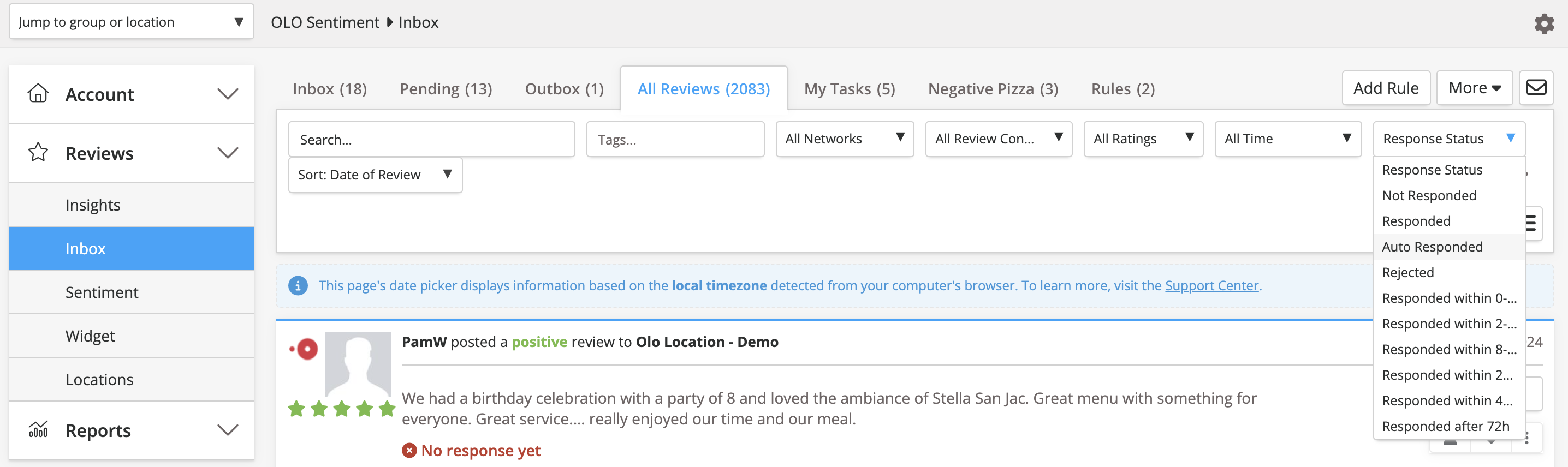Expand the Reports section chevron
The width and height of the screenshot is (1568, 467).
tap(228, 430)
